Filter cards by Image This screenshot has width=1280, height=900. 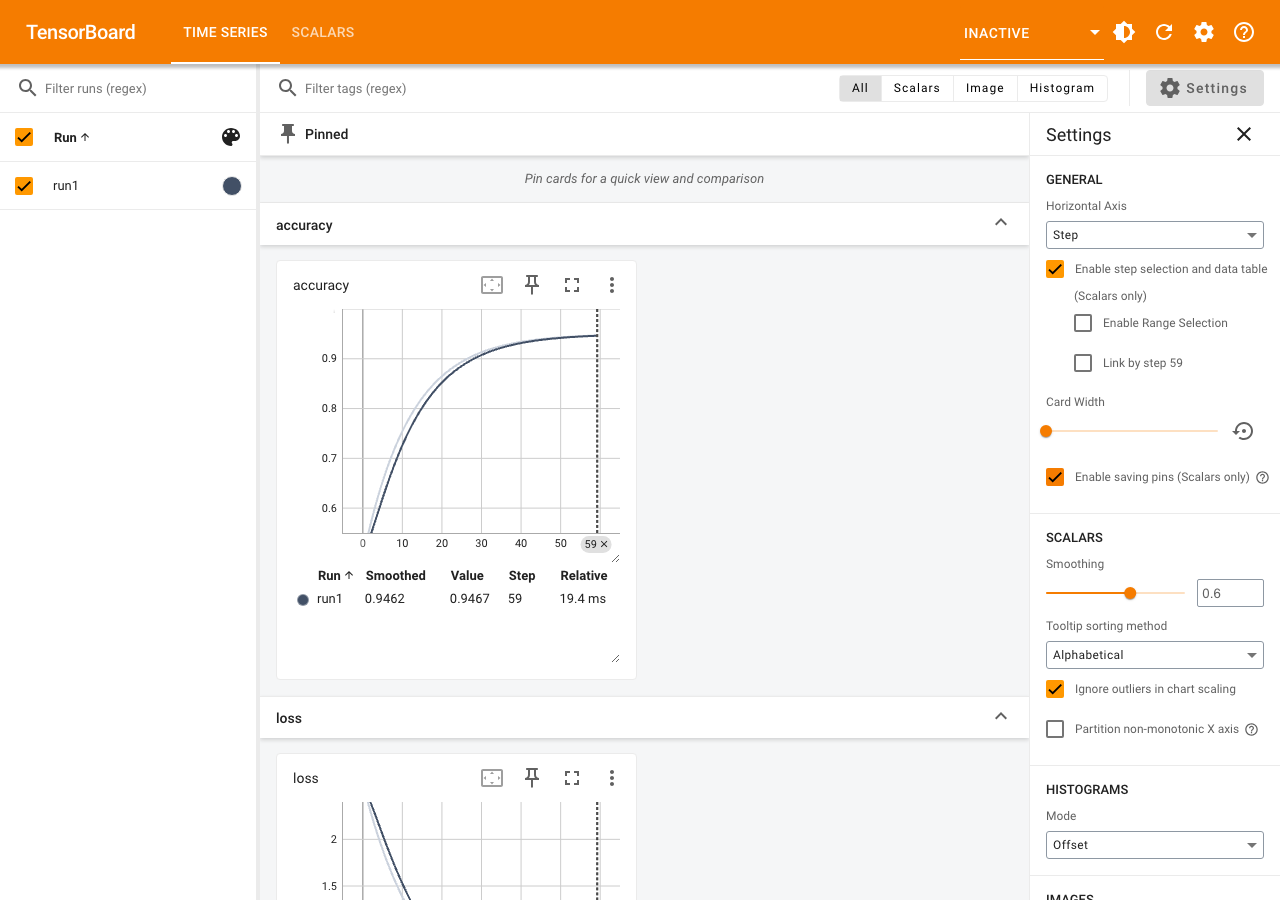pos(985,88)
